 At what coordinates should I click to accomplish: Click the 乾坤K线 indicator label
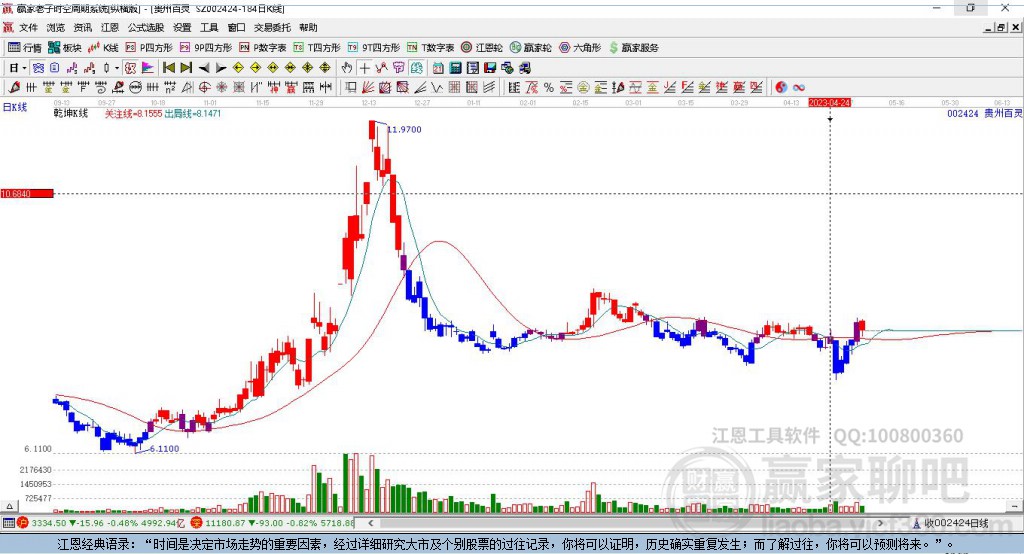(71, 113)
